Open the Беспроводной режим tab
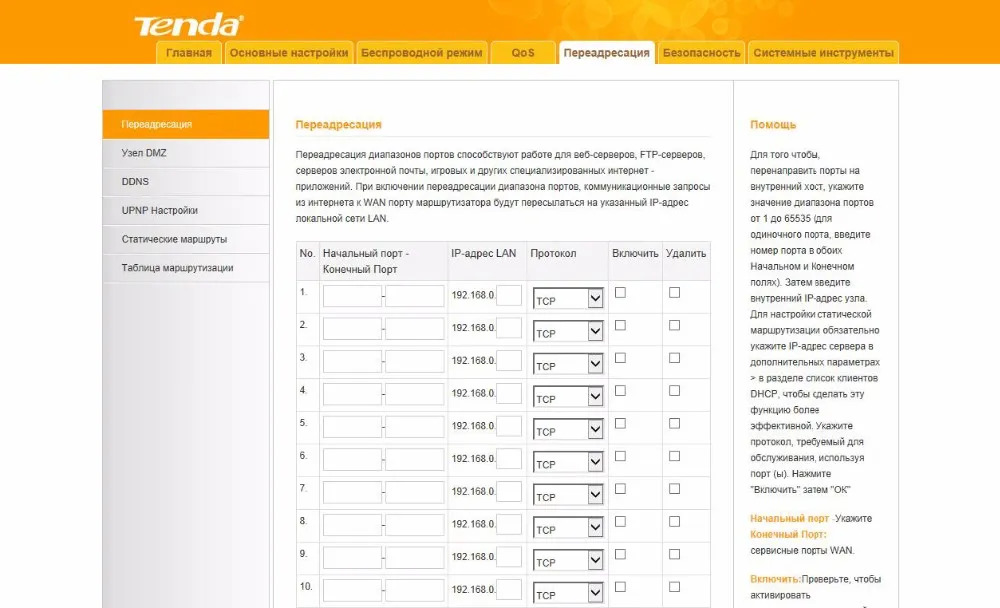Image resolution: width=1000 pixels, height=608 pixels. [422, 53]
